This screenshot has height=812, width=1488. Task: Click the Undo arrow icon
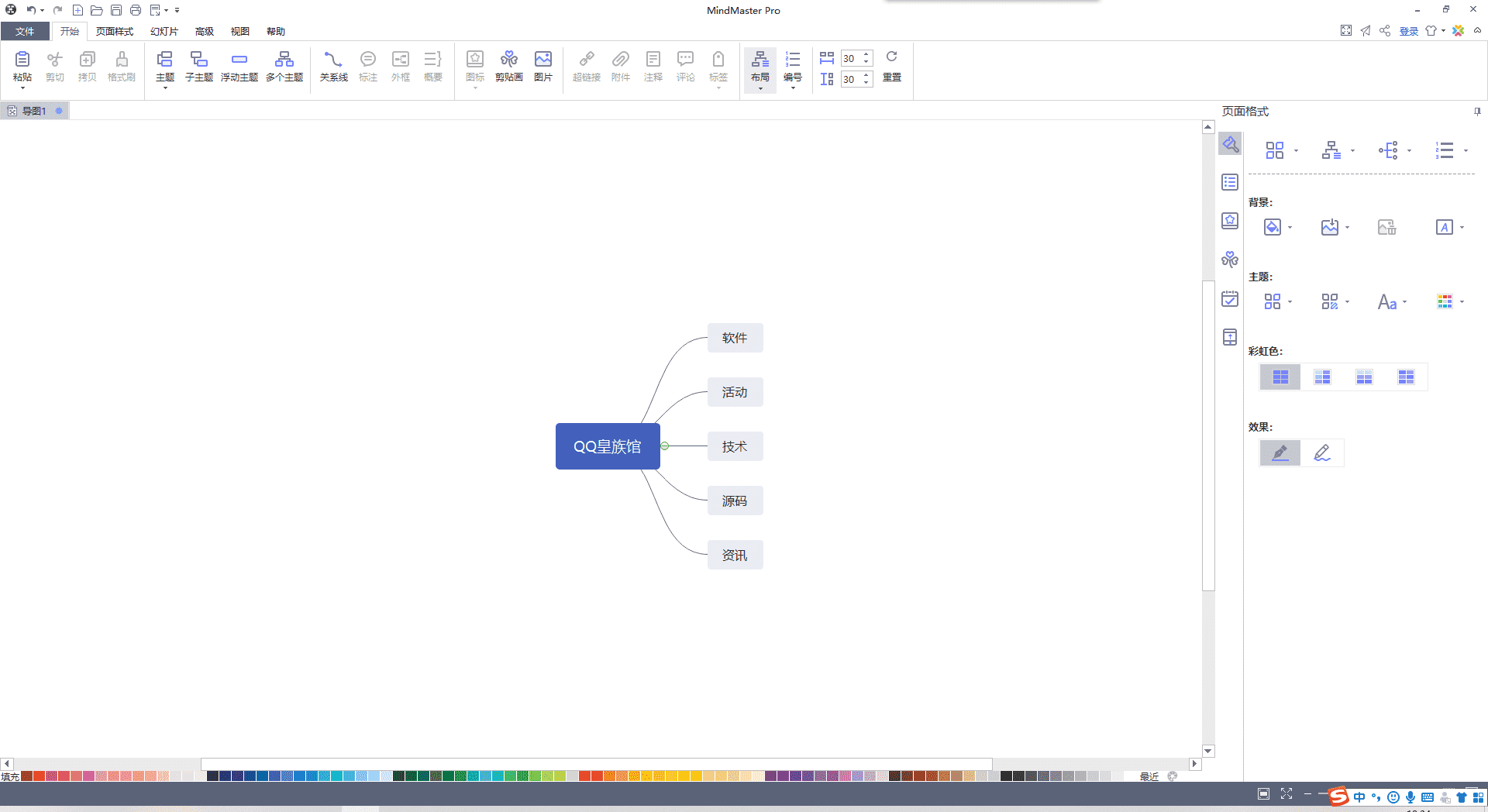point(31,10)
